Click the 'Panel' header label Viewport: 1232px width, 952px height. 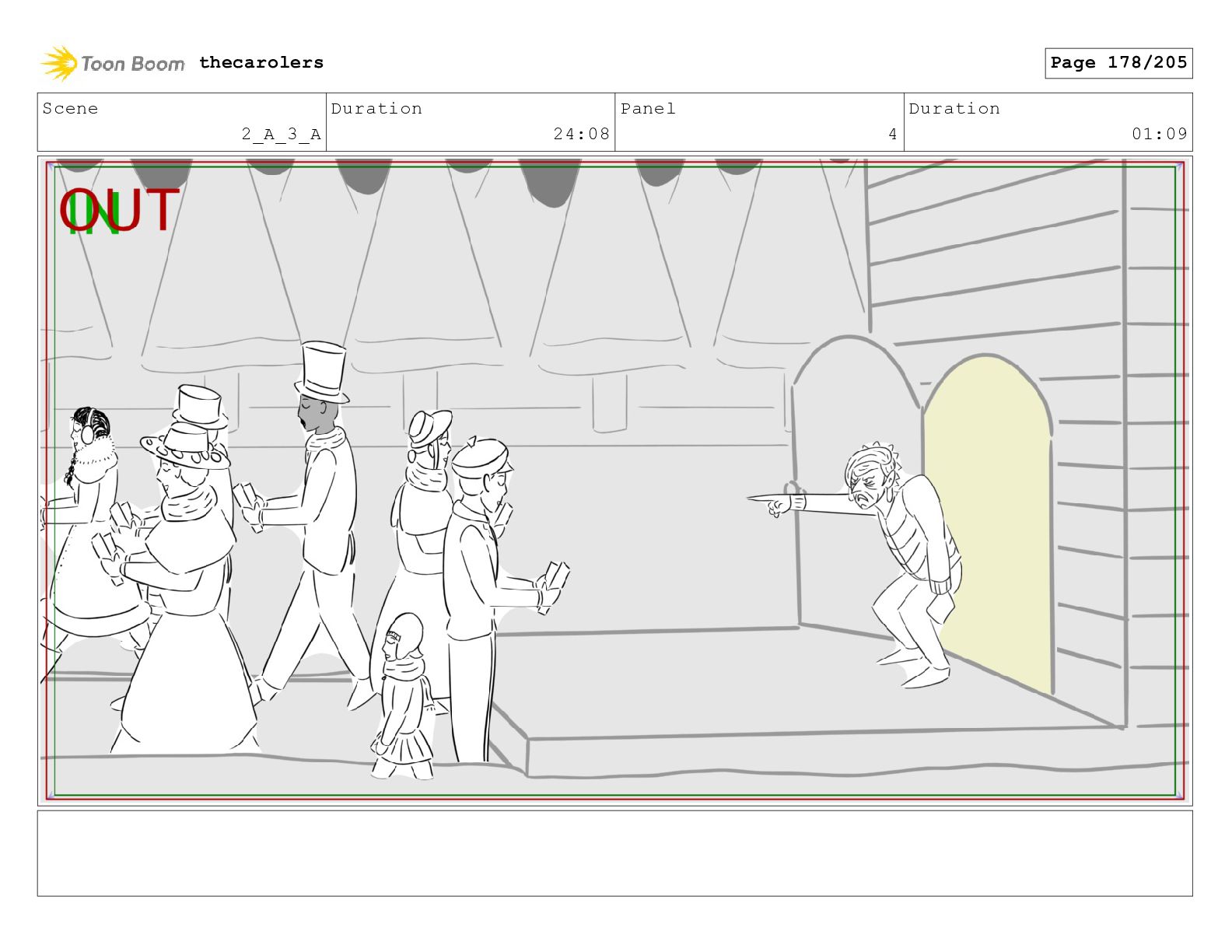648,108
